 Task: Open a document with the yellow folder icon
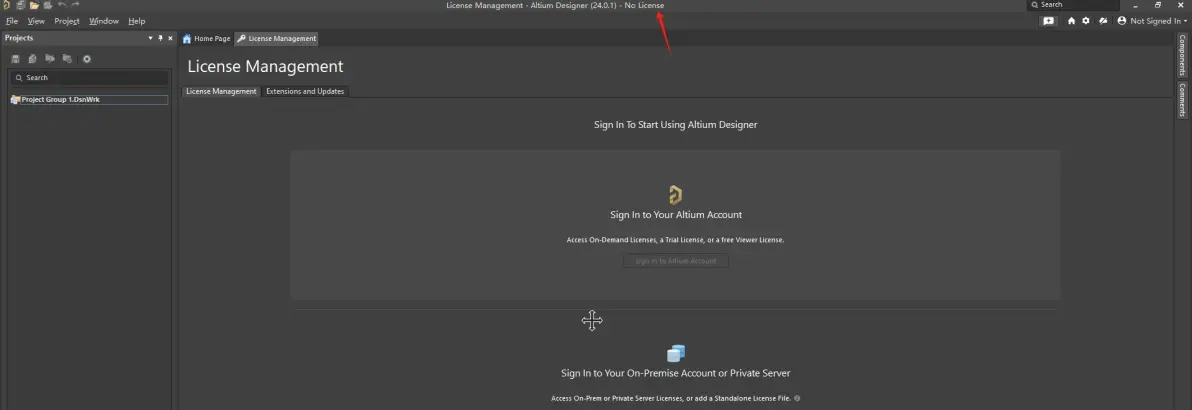pos(34,5)
